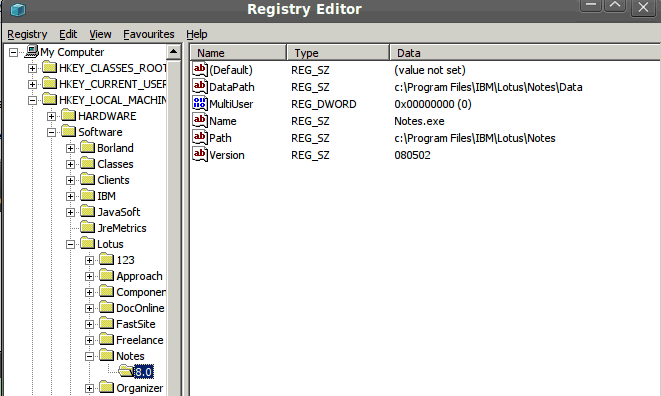
Task: Click the 0x00000000 (0) data cell
Action: coord(433,104)
